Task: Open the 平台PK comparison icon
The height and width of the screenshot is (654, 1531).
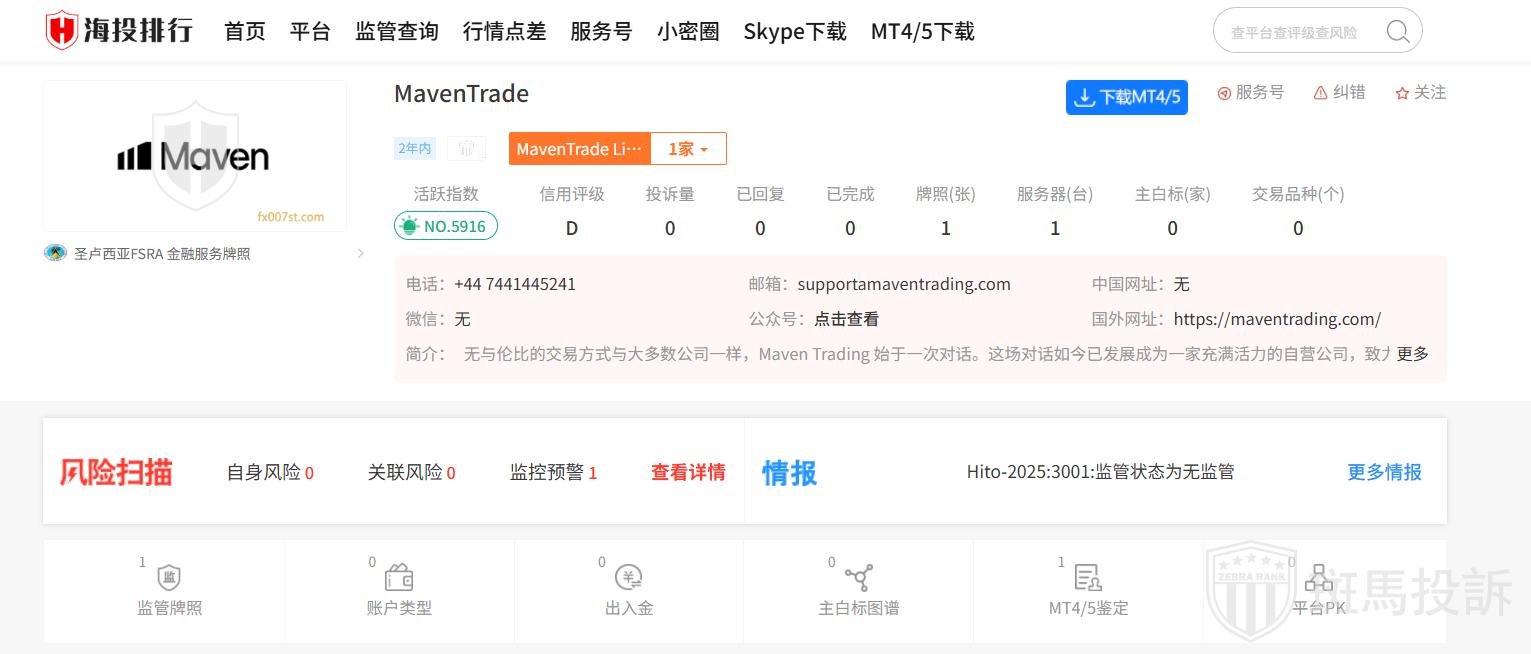Action: click(1318, 578)
